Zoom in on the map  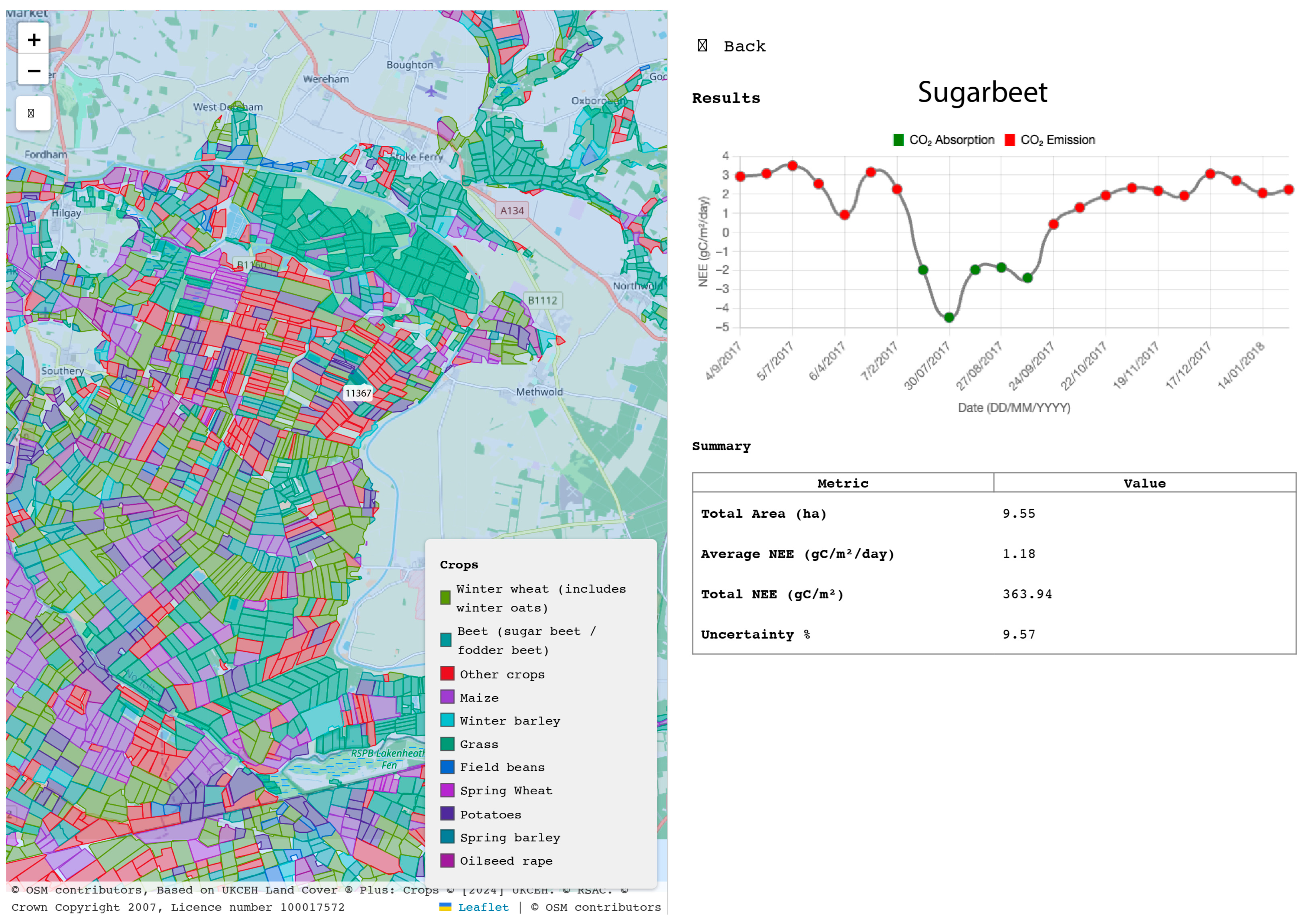pos(34,39)
